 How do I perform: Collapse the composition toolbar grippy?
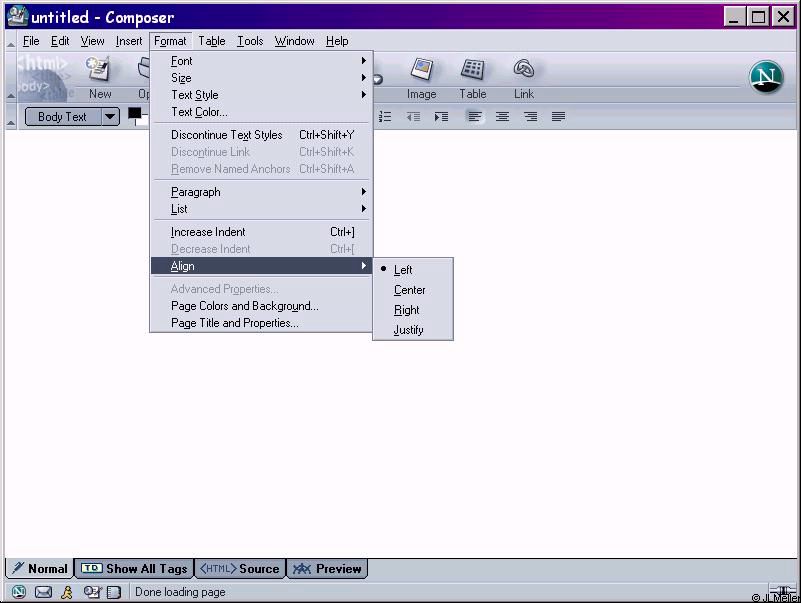11,77
